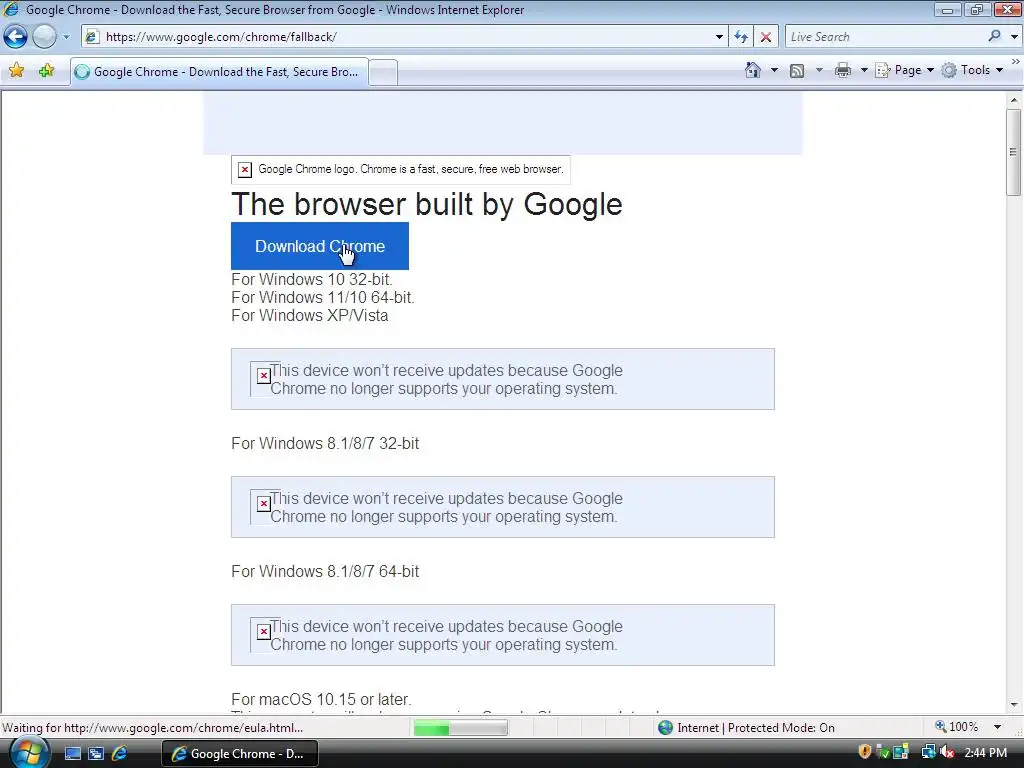Refresh the page with the refresh icon
1024x768 pixels.
pyautogui.click(x=741, y=37)
